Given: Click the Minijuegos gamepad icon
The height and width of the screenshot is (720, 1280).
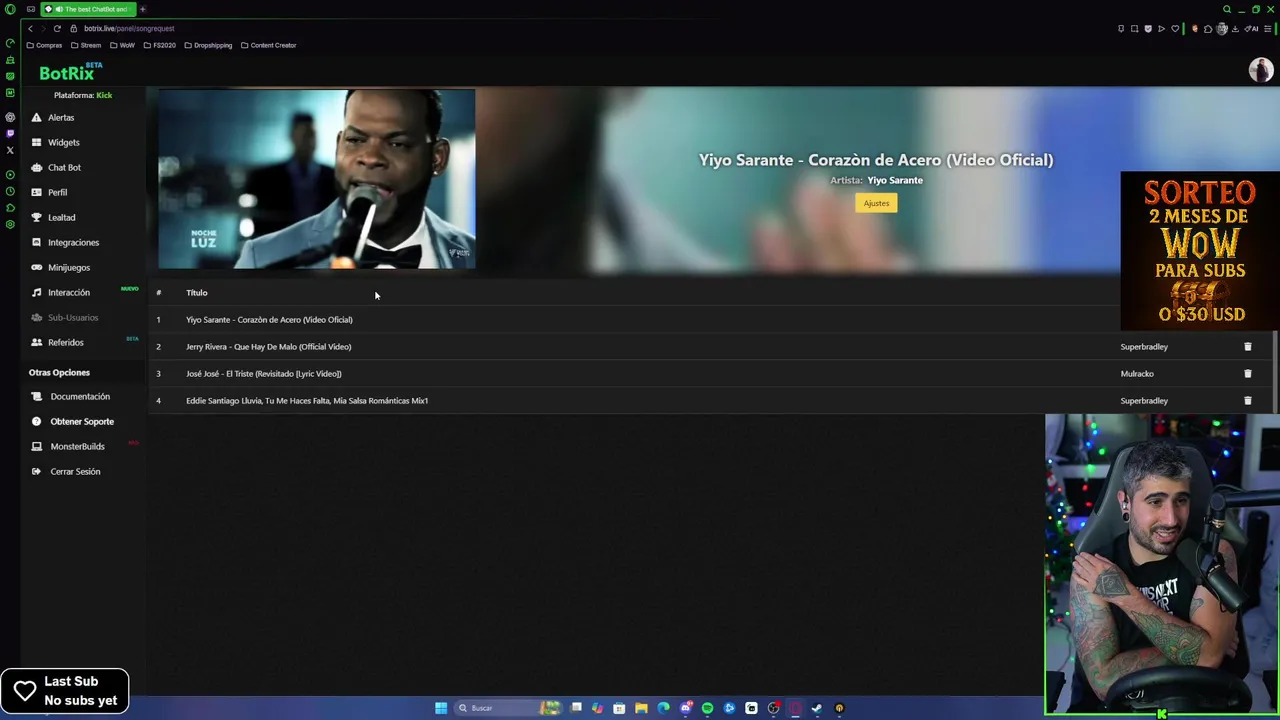Looking at the screenshot, I should click(37, 267).
